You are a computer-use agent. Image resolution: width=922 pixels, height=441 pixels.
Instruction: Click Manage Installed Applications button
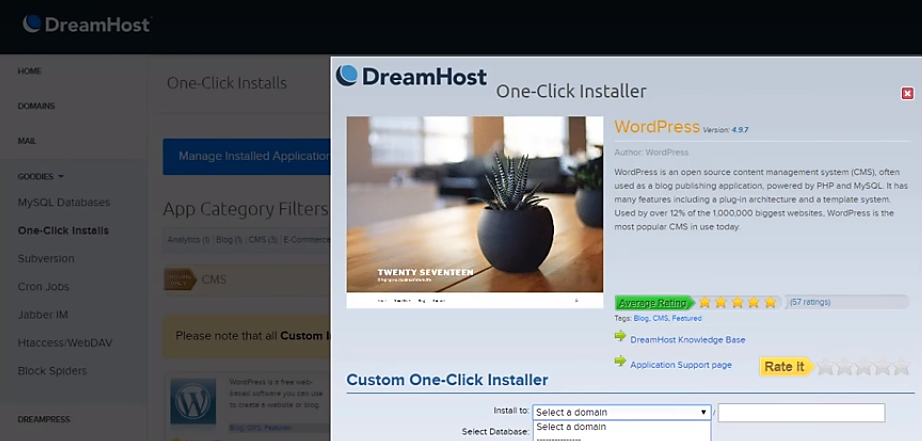[x=246, y=156]
